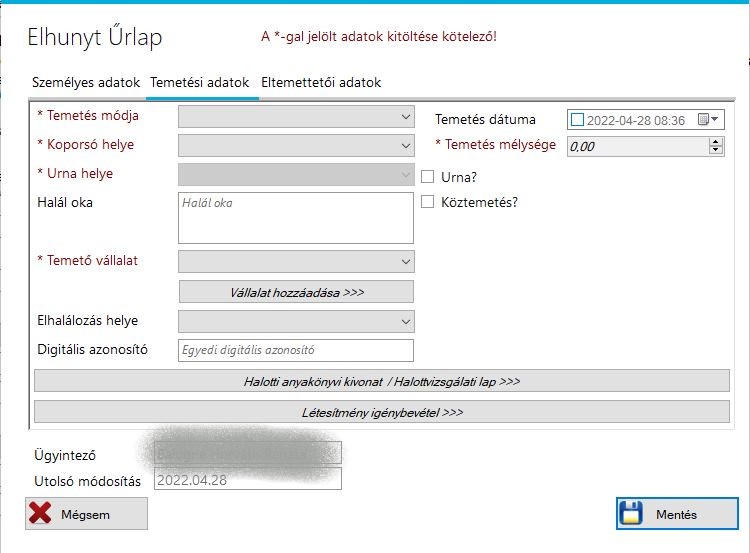This screenshot has height=553, width=750.
Task: Open the Eltemettetői adatok tab
Action: click(321, 82)
